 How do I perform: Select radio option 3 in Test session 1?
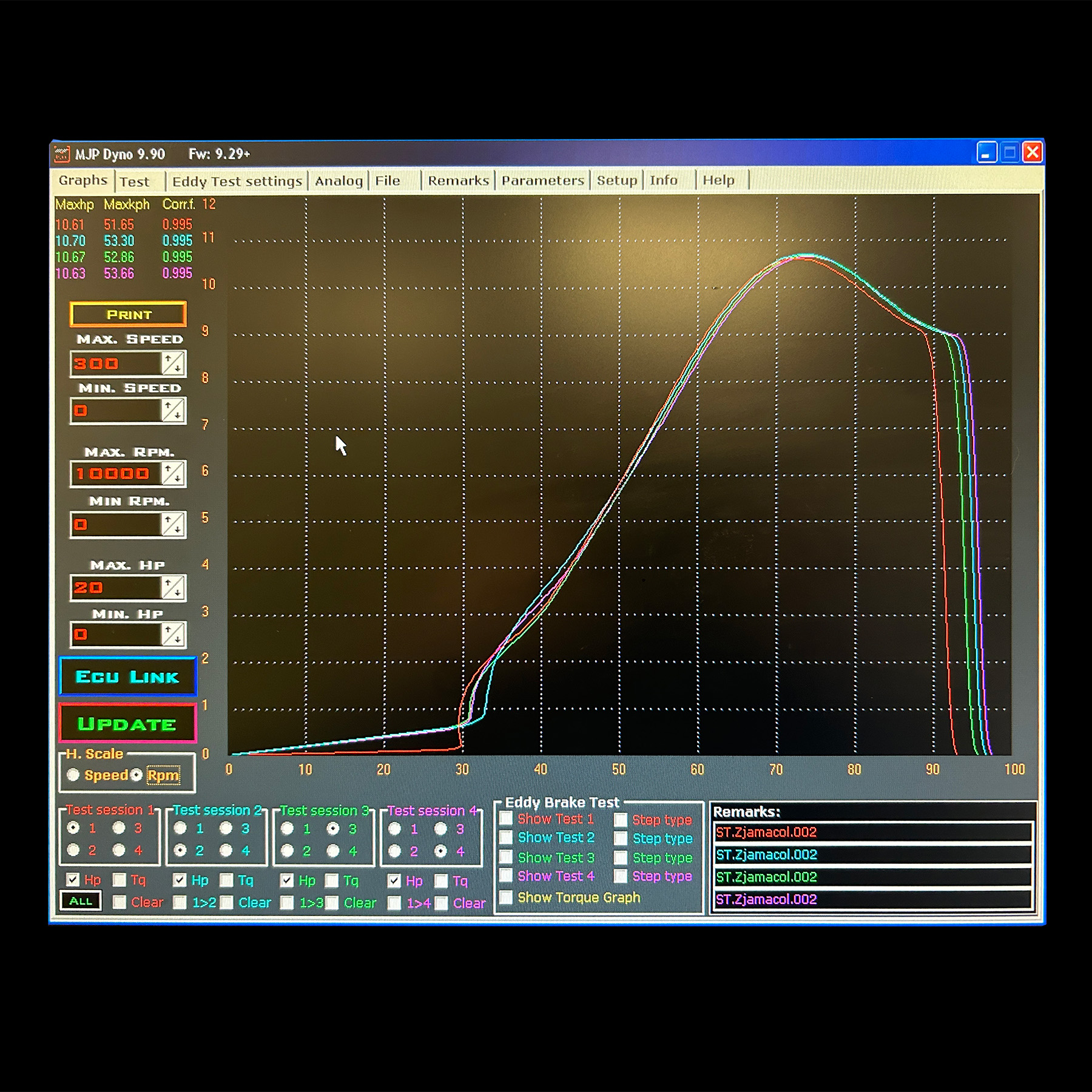coord(119,827)
